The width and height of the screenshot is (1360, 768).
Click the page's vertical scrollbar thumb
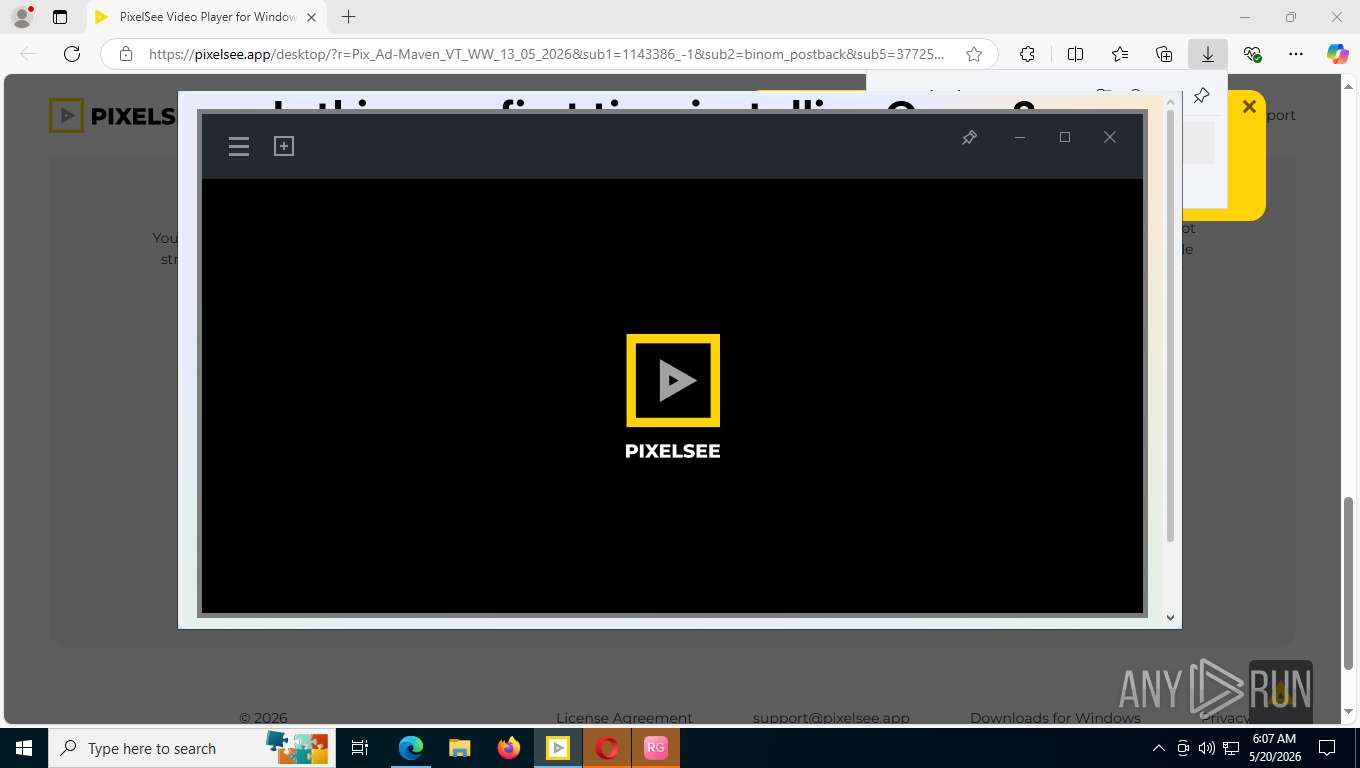pos(1349,582)
